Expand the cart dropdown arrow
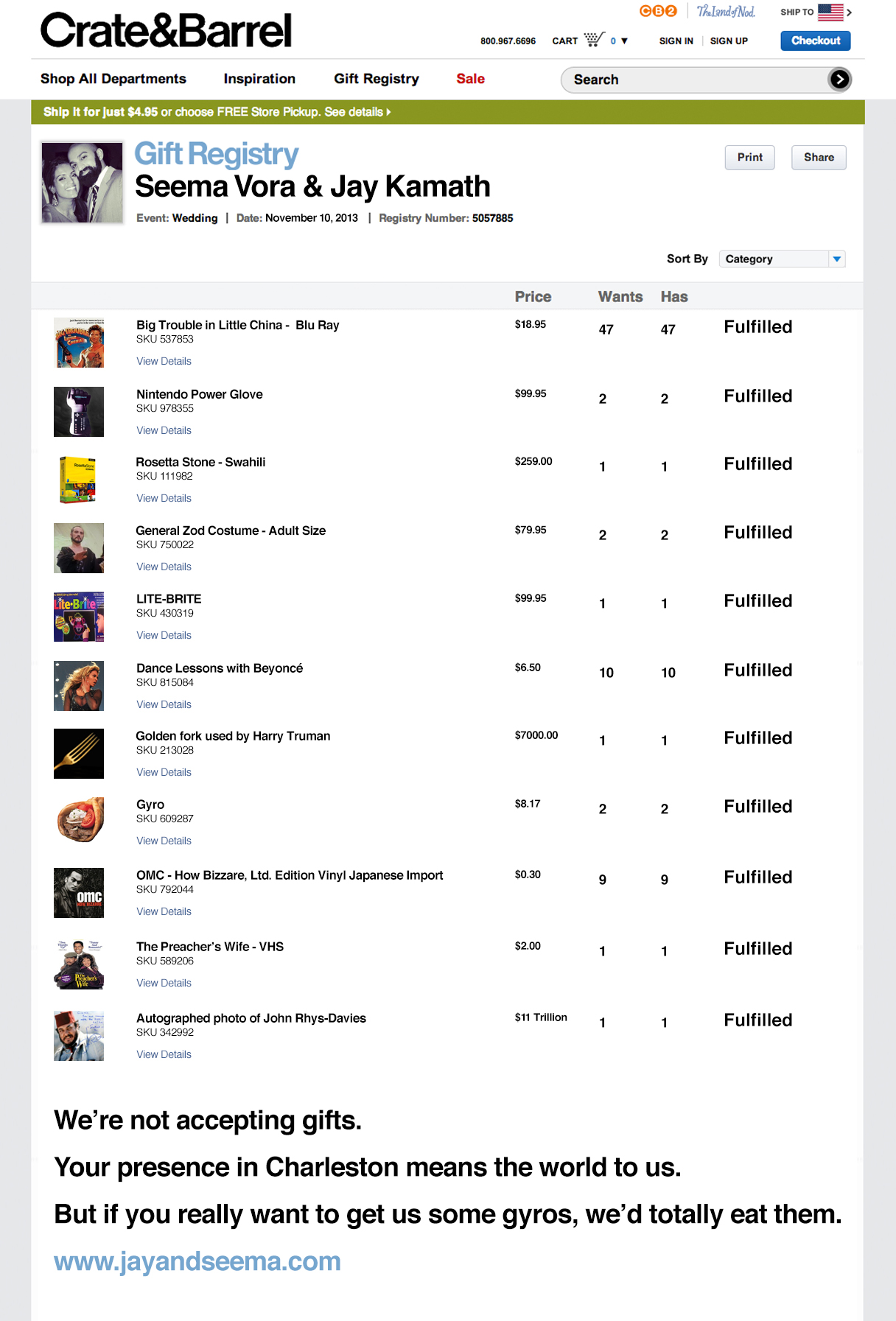Viewport: 896px width, 1321px height. [x=624, y=41]
